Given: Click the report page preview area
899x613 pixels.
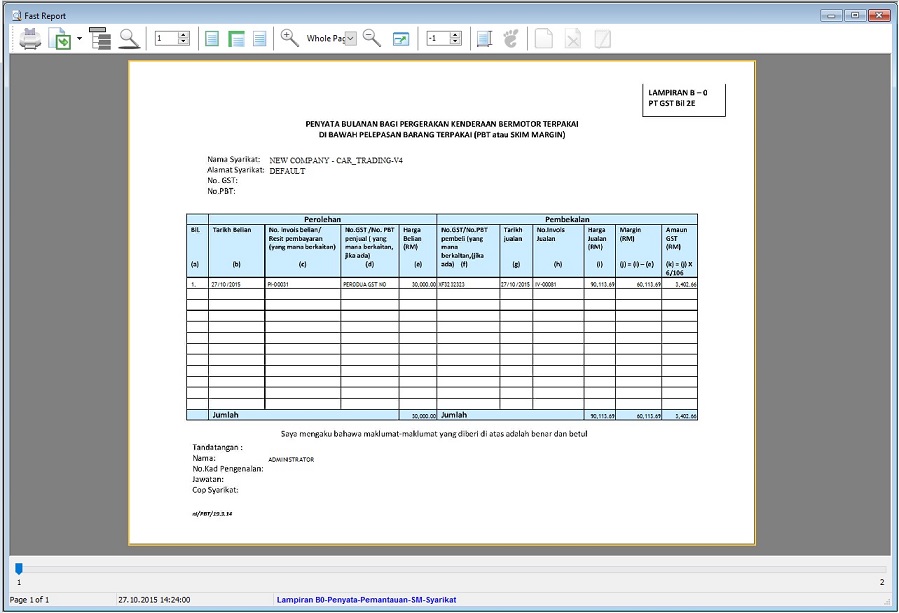Looking at the screenshot, I should pos(441,302).
